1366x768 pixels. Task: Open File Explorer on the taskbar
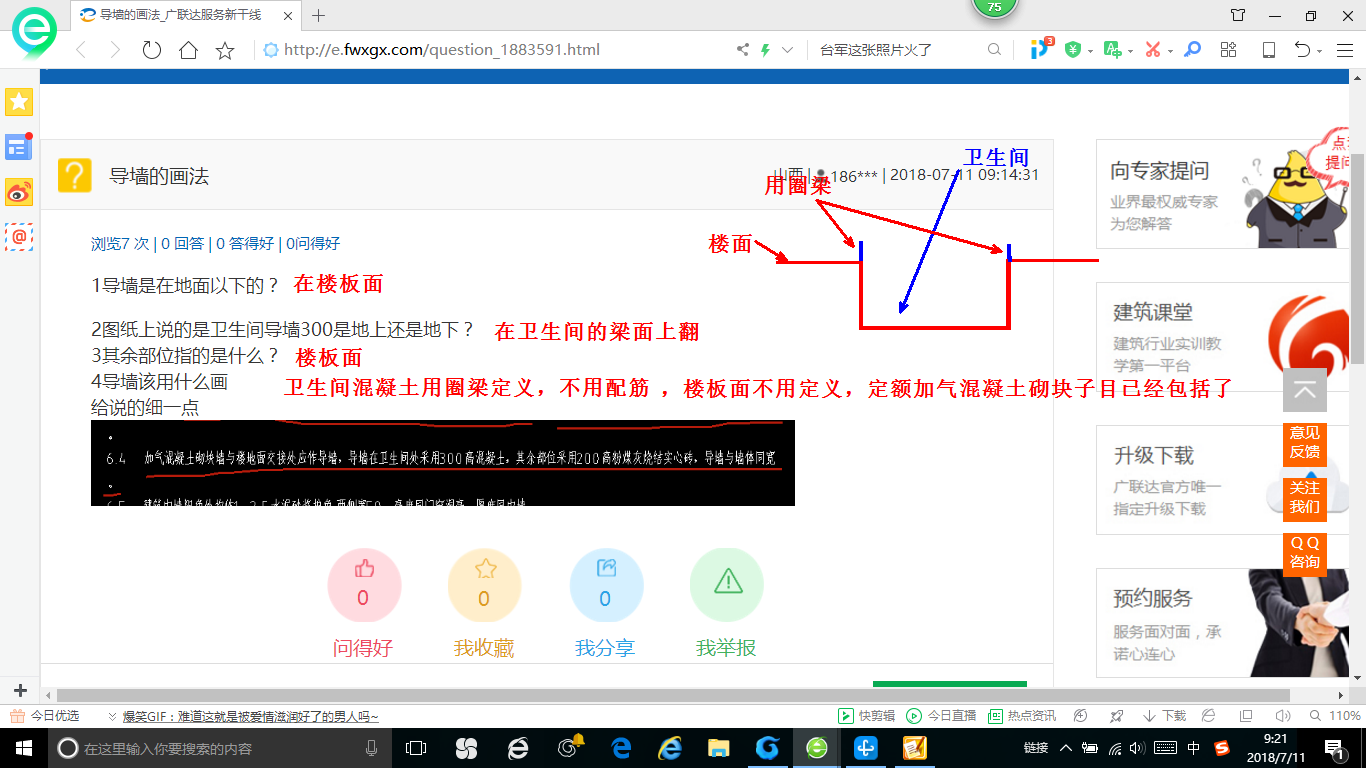pyautogui.click(x=718, y=748)
